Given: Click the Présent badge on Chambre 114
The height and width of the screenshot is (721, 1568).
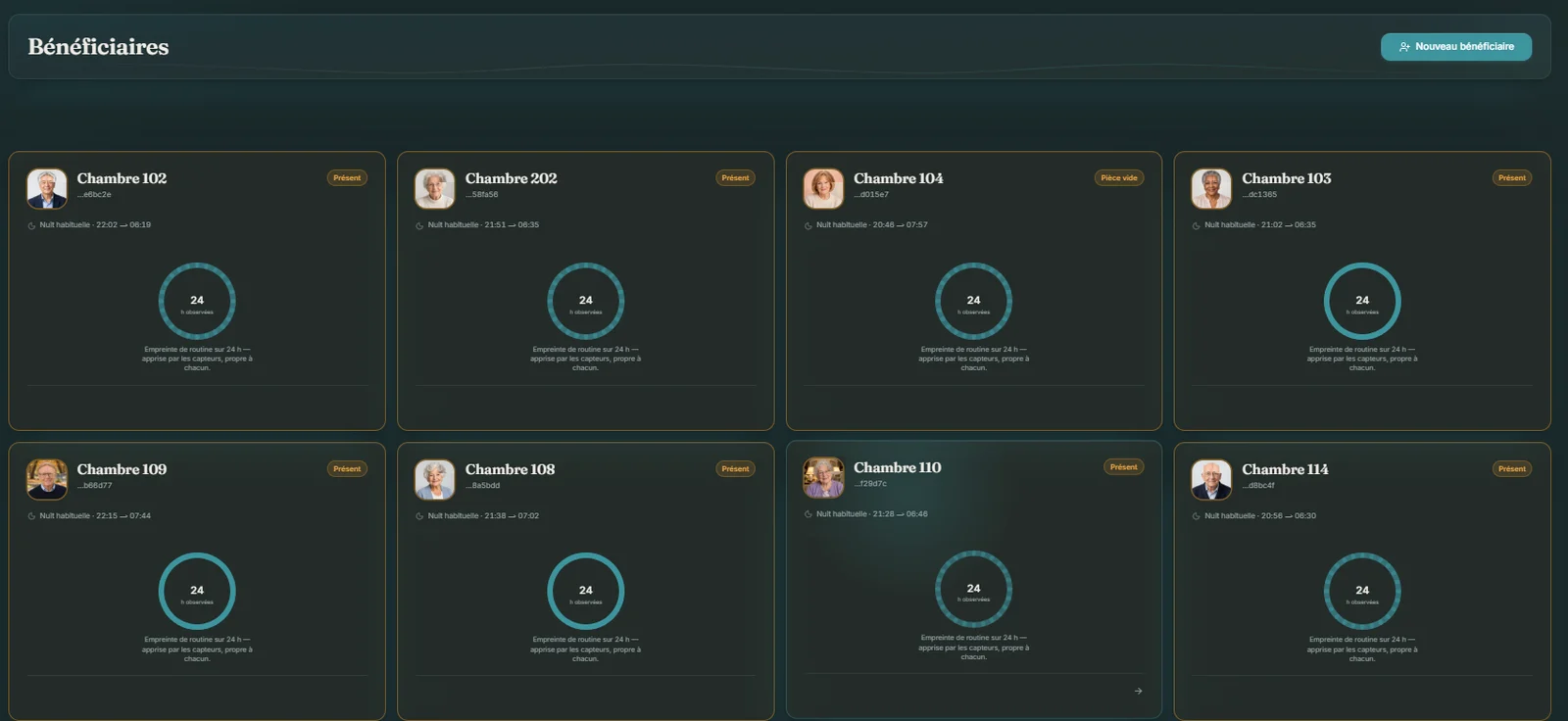Looking at the screenshot, I should tap(1512, 469).
